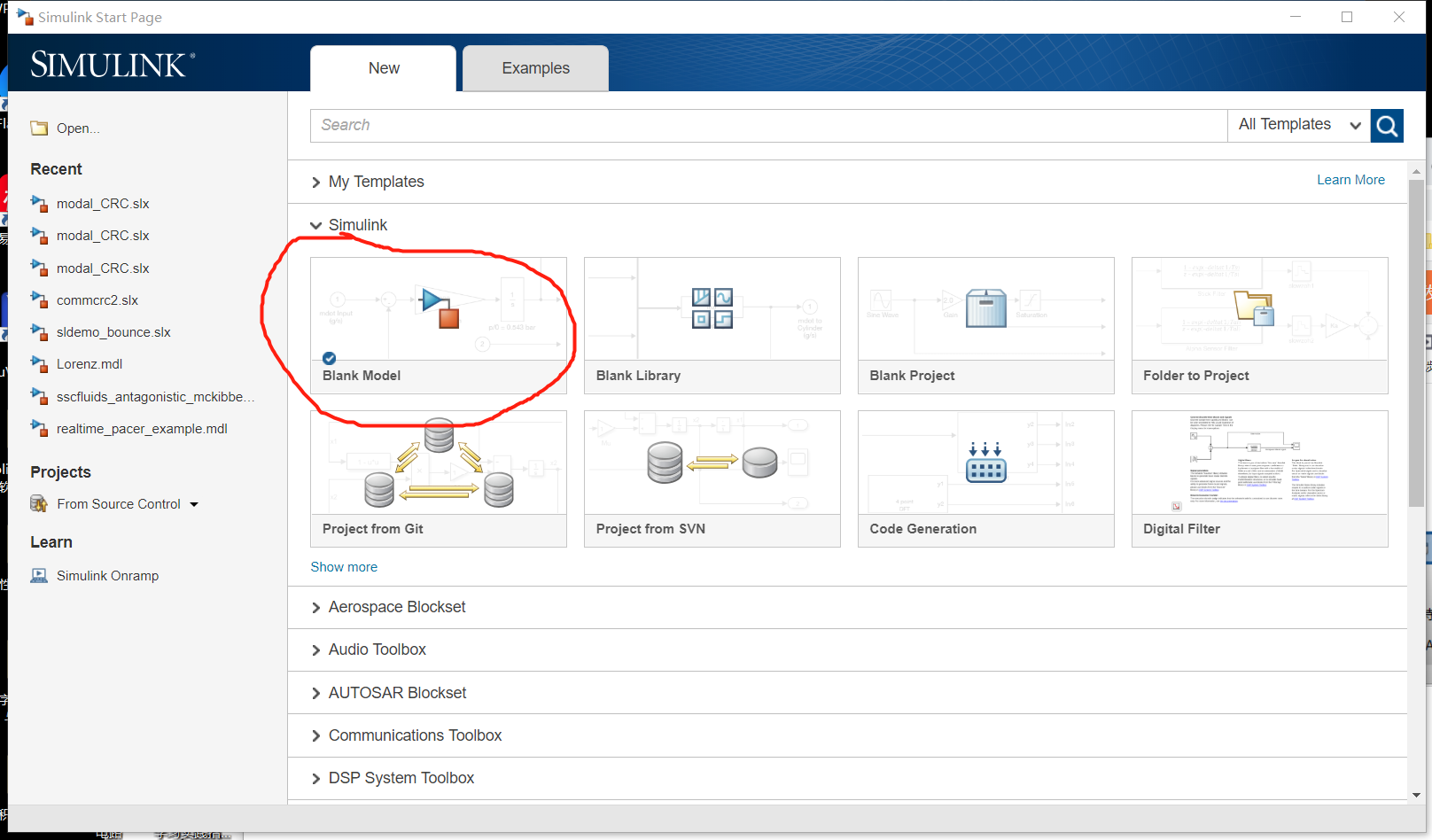This screenshot has width=1432, height=840.
Task: Open the From Source Control dropdown arrow
Action: point(194,505)
